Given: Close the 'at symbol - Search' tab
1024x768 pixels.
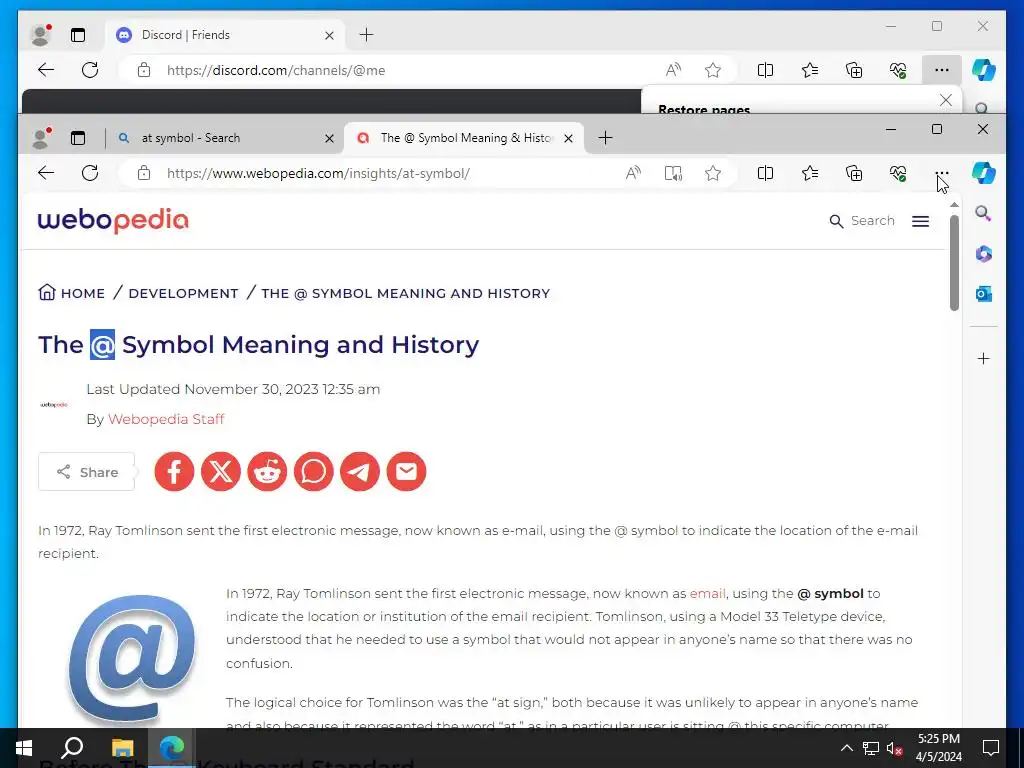Looking at the screenshot, I should 329,138.
